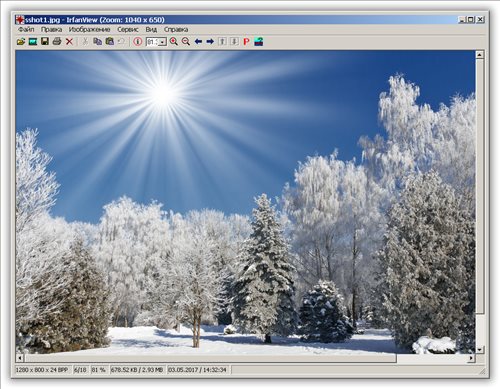Image resolution: width=500 pixels, height=389 pixels.
Task: Paste using the clipboard icon
Action: point(110,41)
